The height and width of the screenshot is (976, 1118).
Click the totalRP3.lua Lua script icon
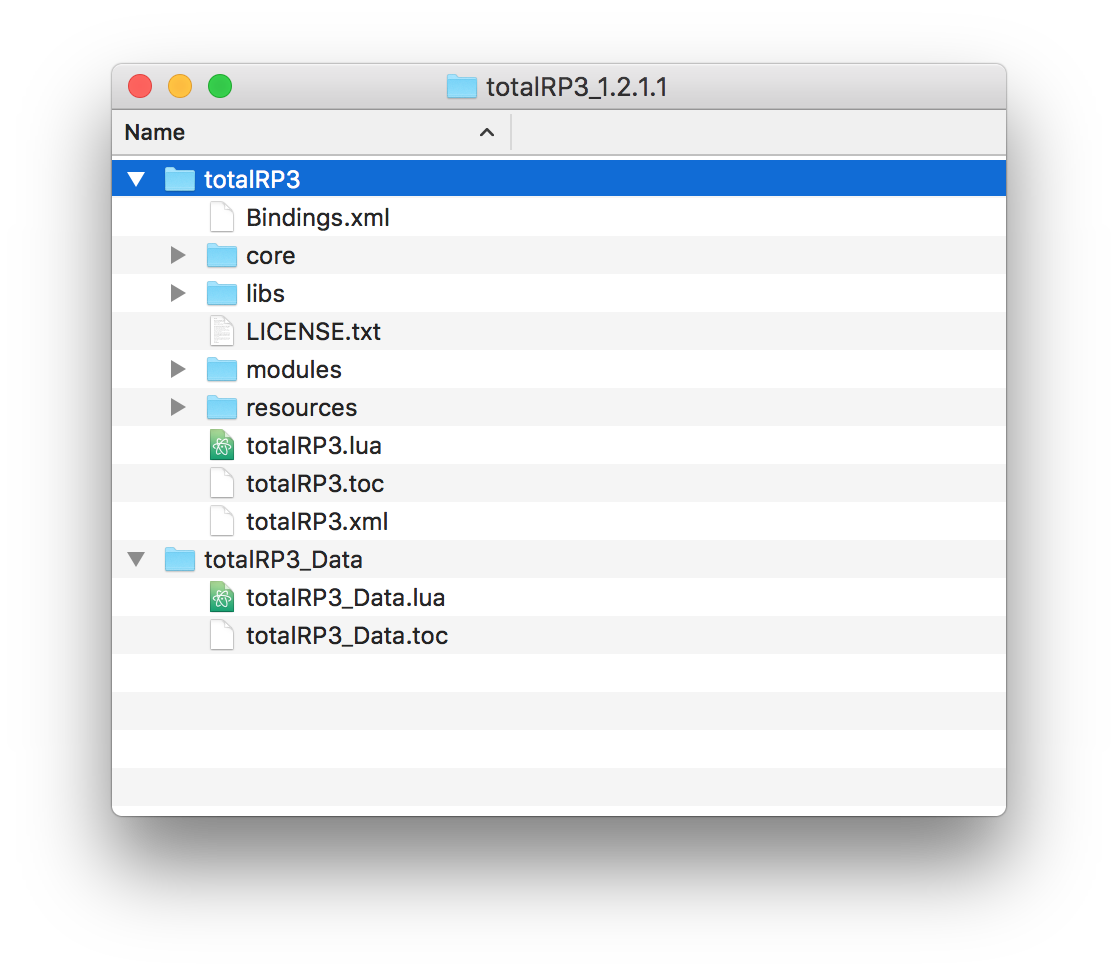[x=221, y=444]
